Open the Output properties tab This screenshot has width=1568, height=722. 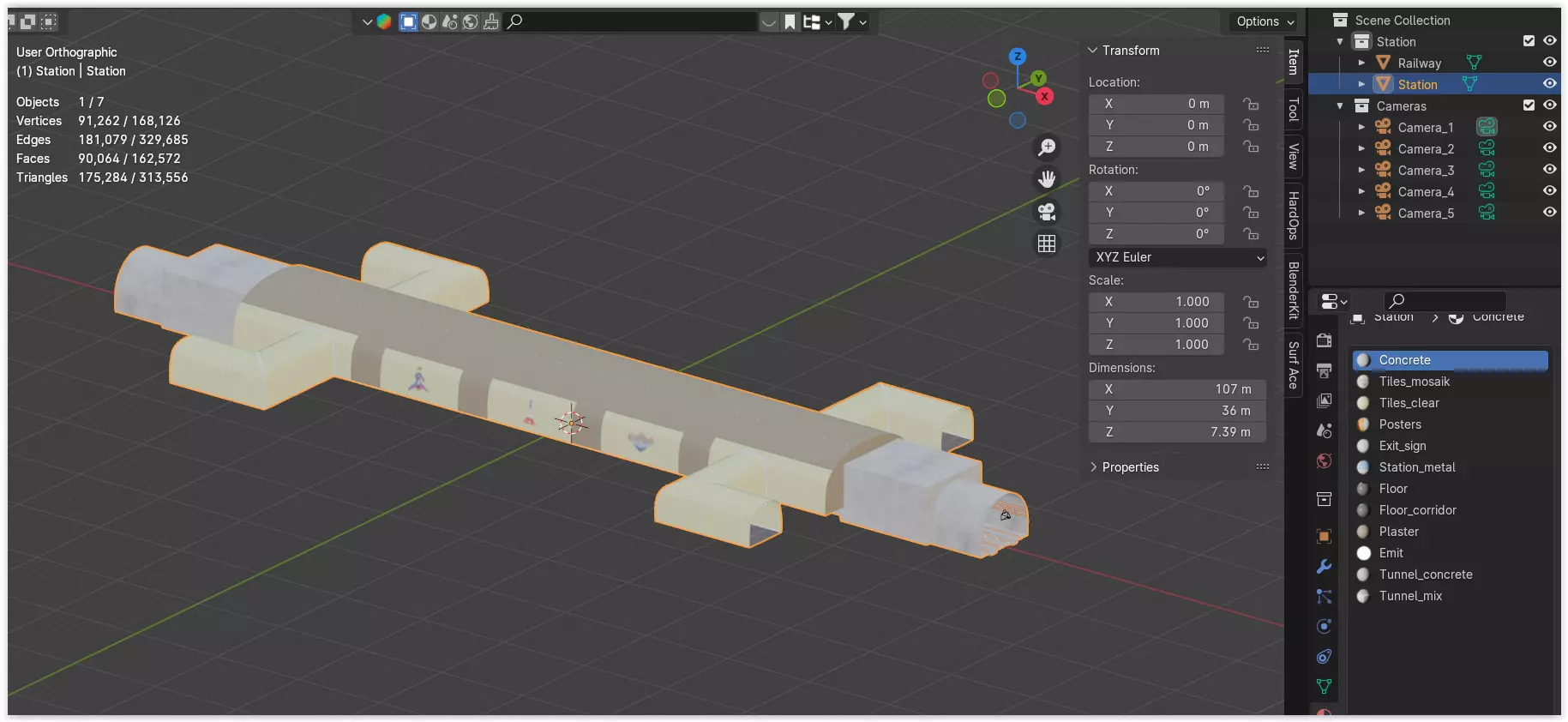(x=1324, y=370)
